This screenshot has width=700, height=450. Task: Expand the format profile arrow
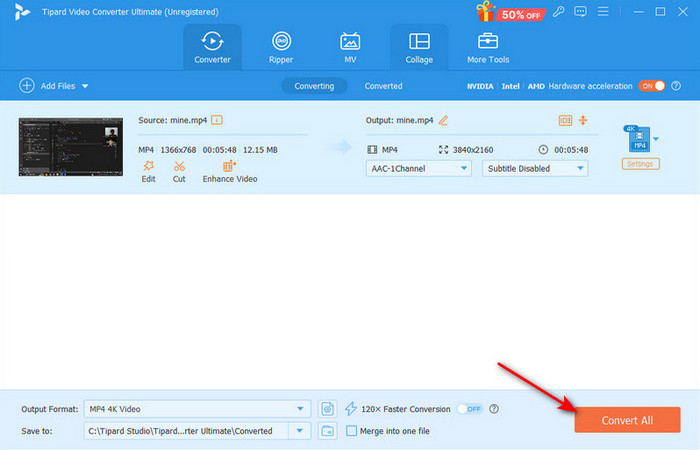(656, 139)
